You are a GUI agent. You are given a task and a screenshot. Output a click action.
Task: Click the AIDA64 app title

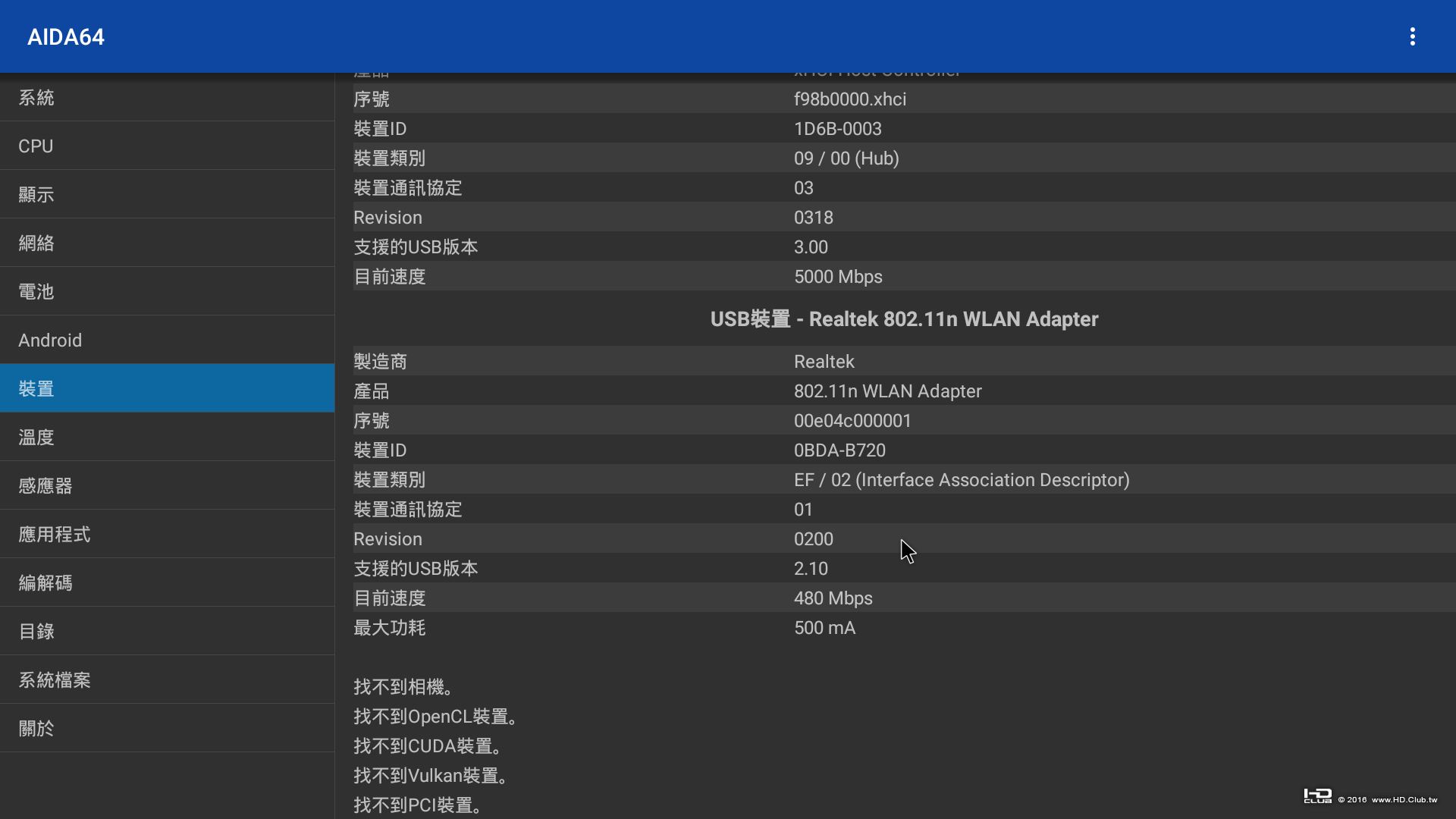[66, 37]
